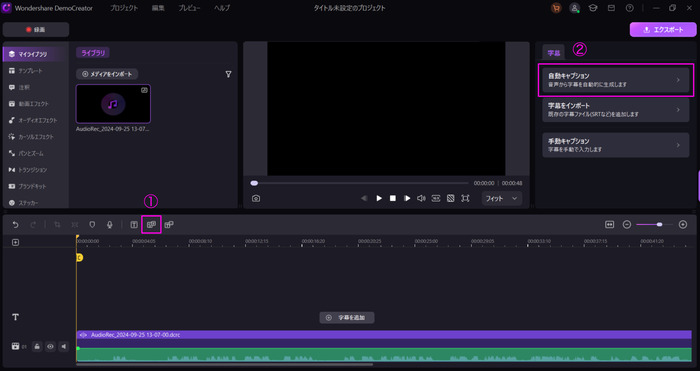Open the ヘルプ menu
Screen dimensions: 700x371
(222, 8)
